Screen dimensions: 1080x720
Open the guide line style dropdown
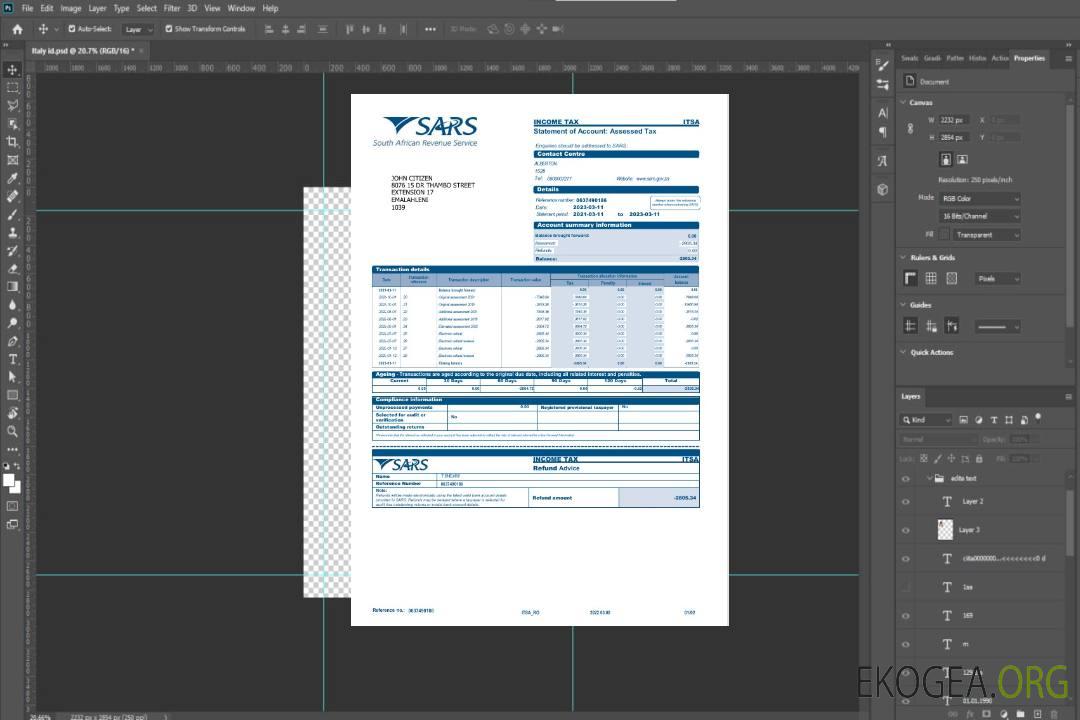pyautogui.click(x=997, y=327)
